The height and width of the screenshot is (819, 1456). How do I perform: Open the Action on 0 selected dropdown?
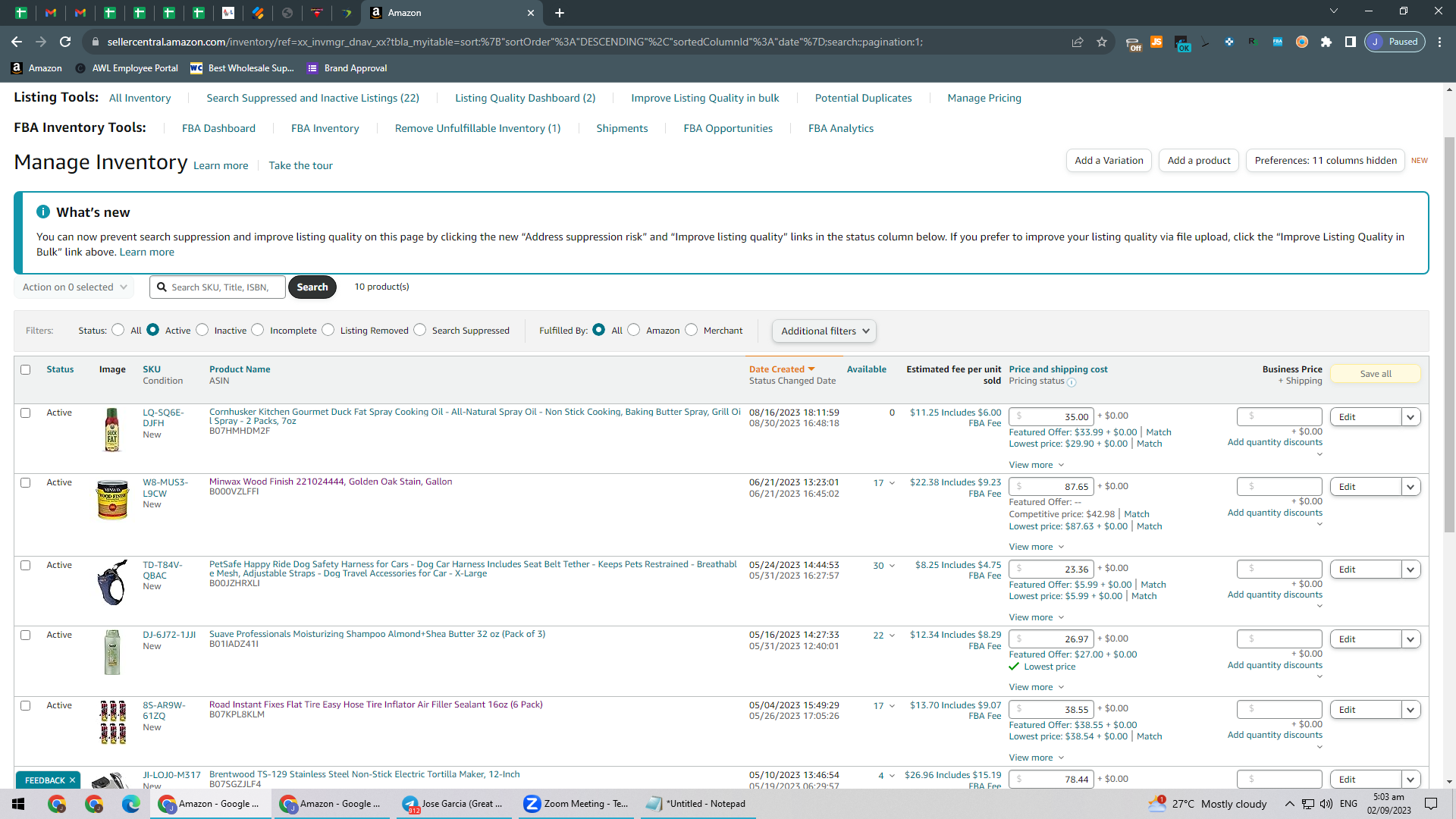74,287
